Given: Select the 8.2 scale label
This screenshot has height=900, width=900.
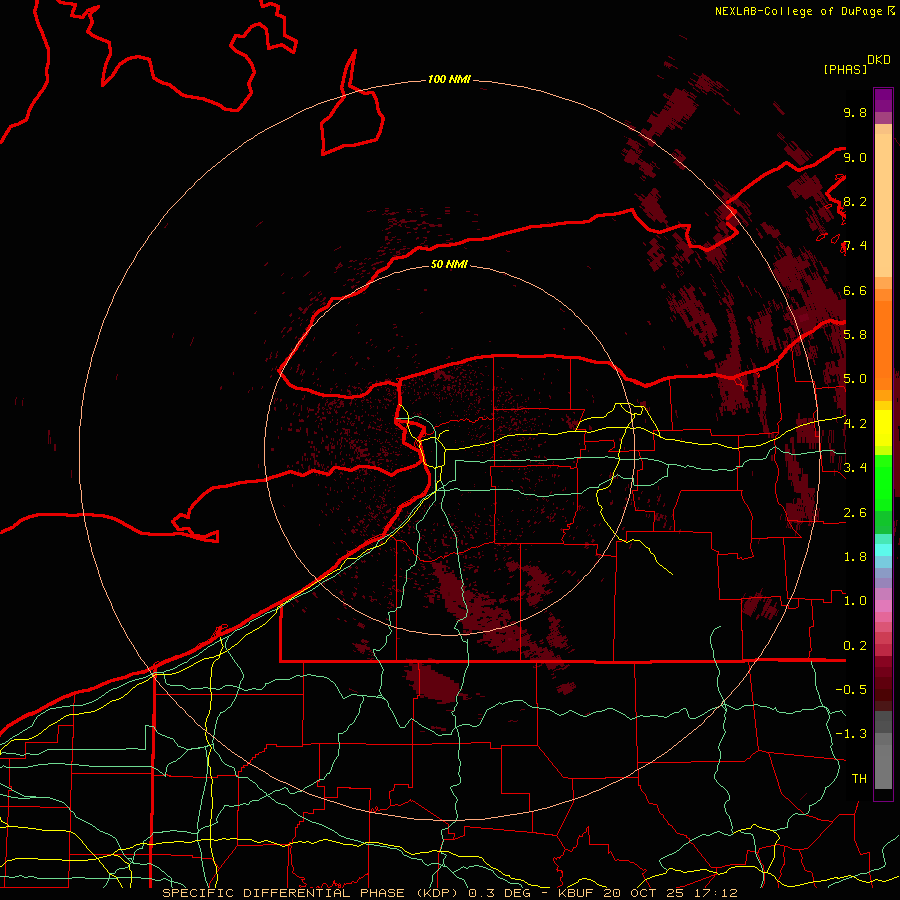Looking at the screenshot, I should point(855,201).
